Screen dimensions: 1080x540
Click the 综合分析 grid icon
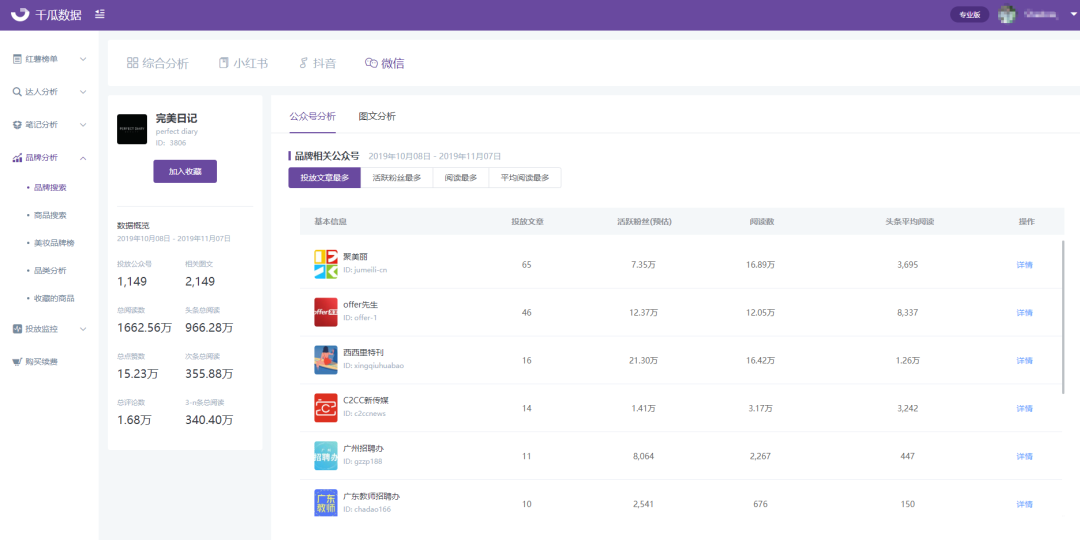[133, 63]
